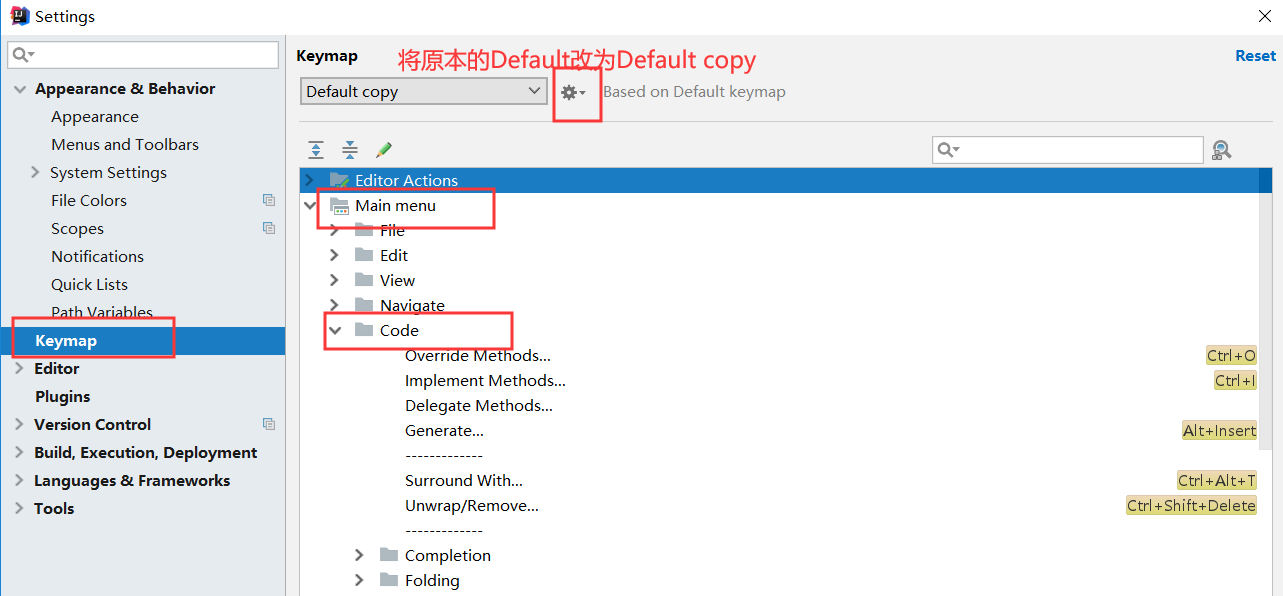The height and width of the screenshot is (596, 1283).
Task: Expand the Tools settings section
Action: tap(20, 508)
